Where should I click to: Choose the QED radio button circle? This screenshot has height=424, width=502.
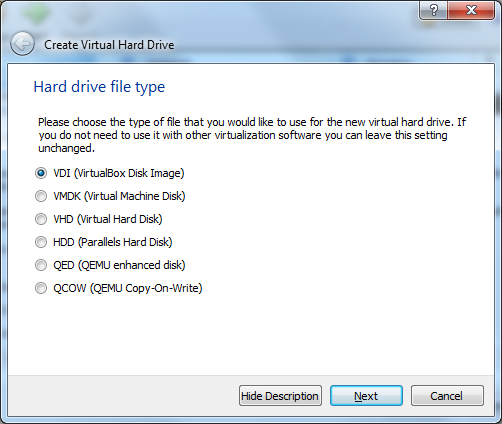click(x=41, y=265)
